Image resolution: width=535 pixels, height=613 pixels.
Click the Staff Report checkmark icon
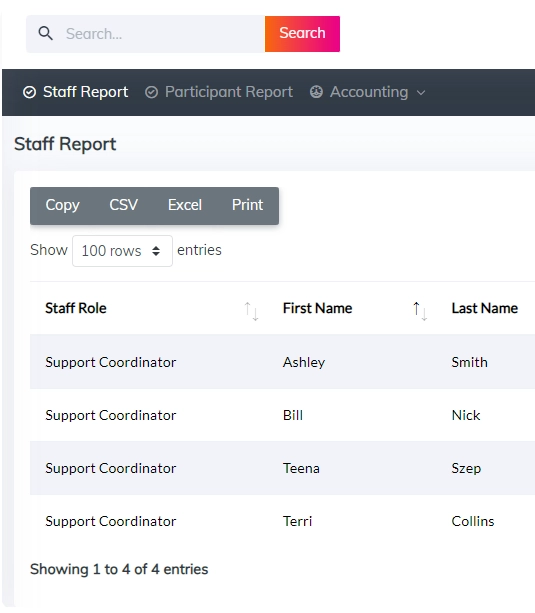tap(29, 92)
